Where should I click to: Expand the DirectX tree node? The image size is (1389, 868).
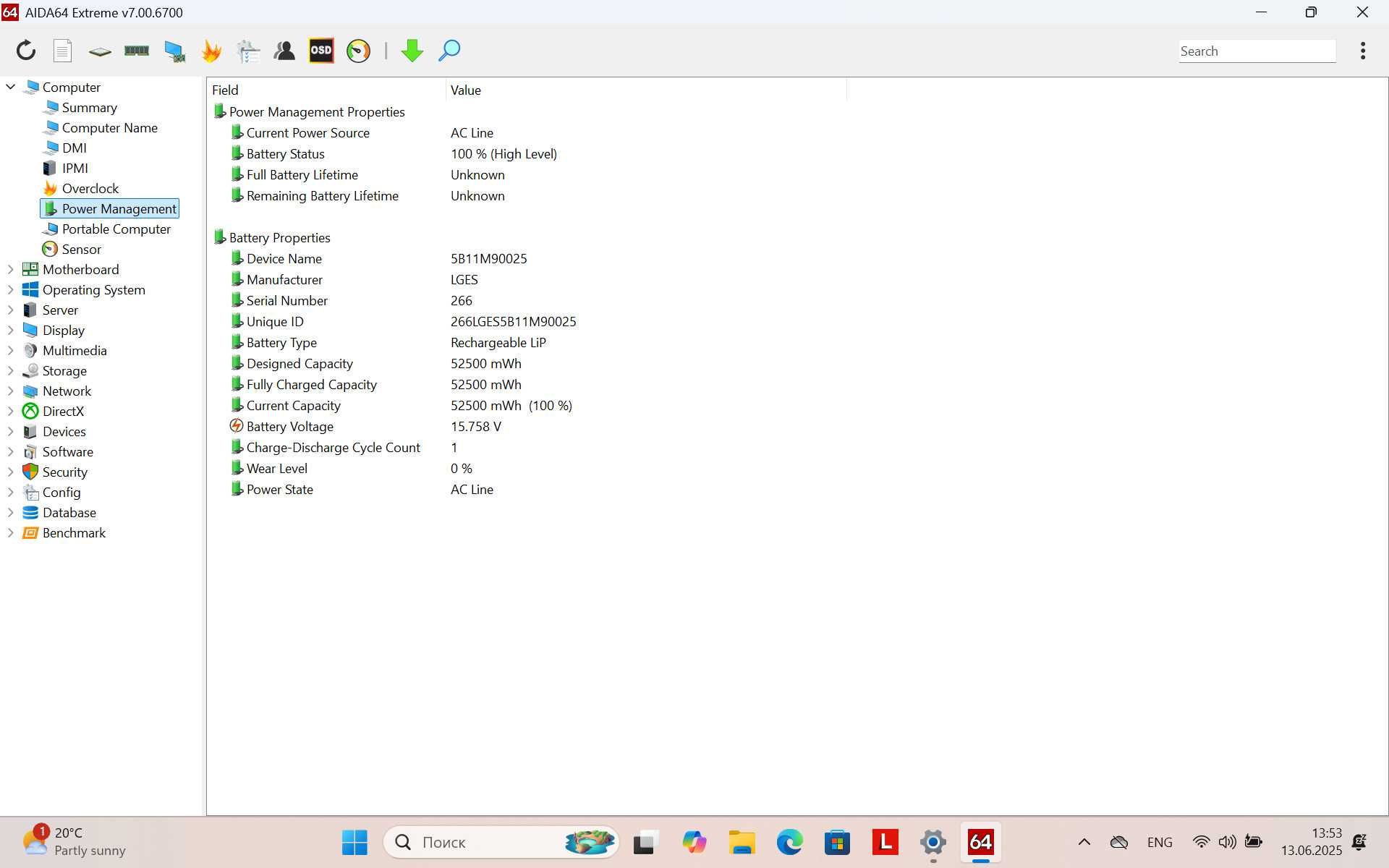[x=11, y=411]
